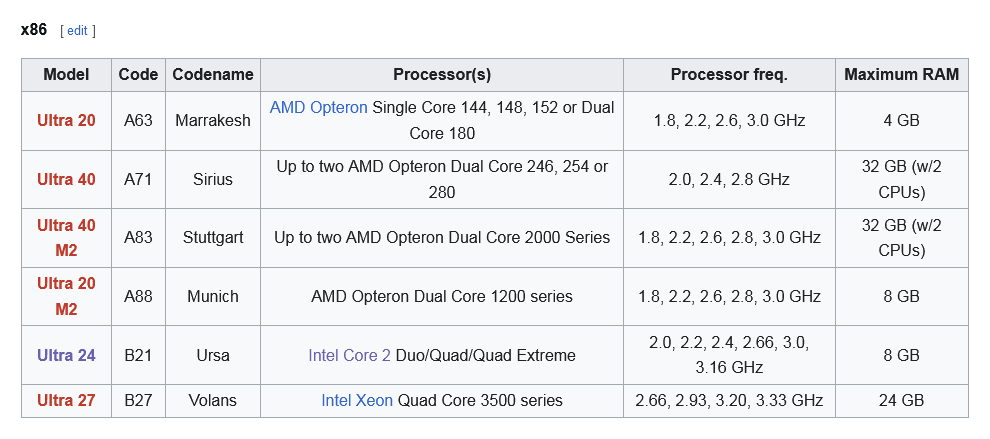Click the Processor(s) column header
This screenshot has height=439, width=990.
tap(442, 75)
